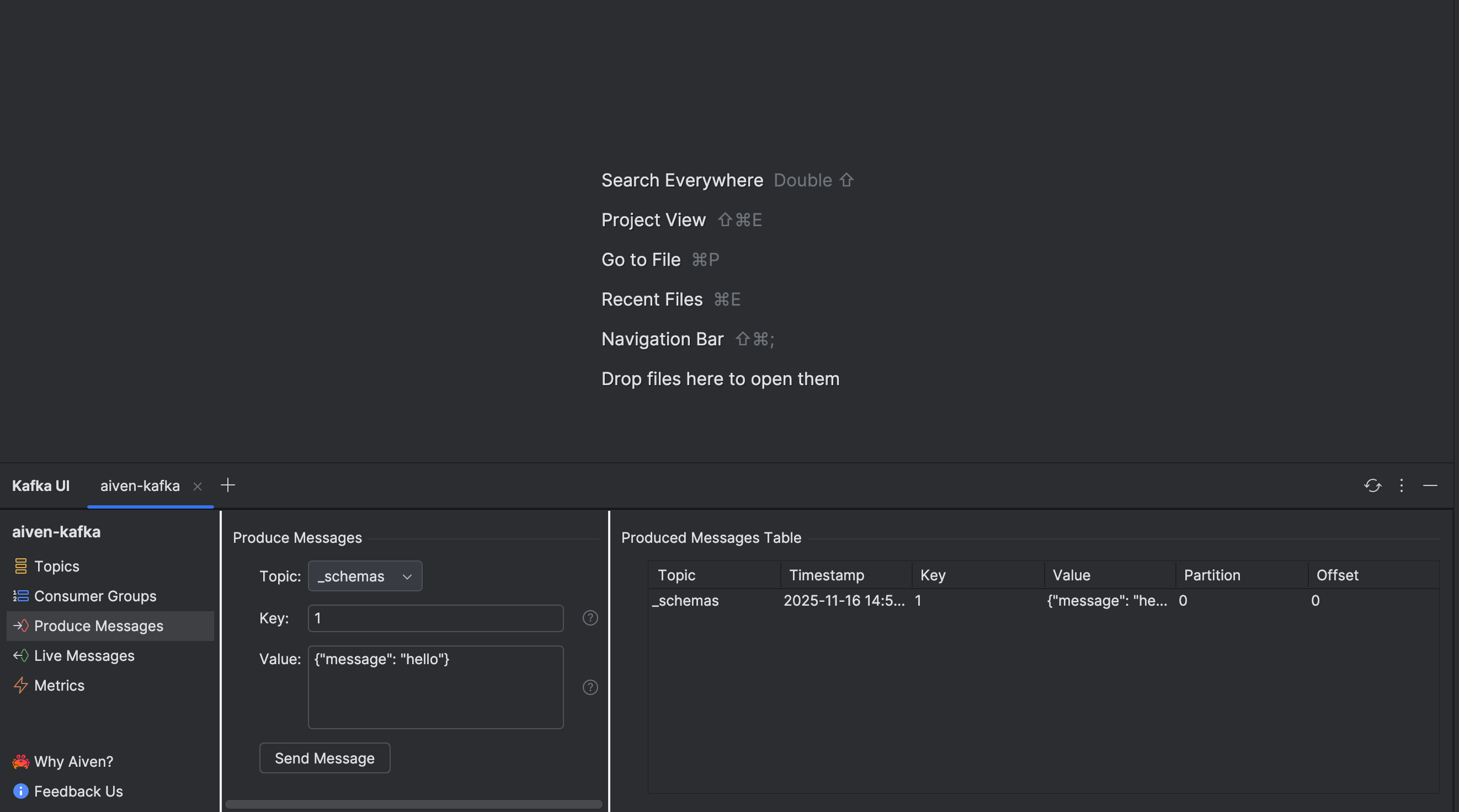The image size is (1459, 812).
Task: Click the refresh icon in Kafka panel
Action: tap(1372, 485)
